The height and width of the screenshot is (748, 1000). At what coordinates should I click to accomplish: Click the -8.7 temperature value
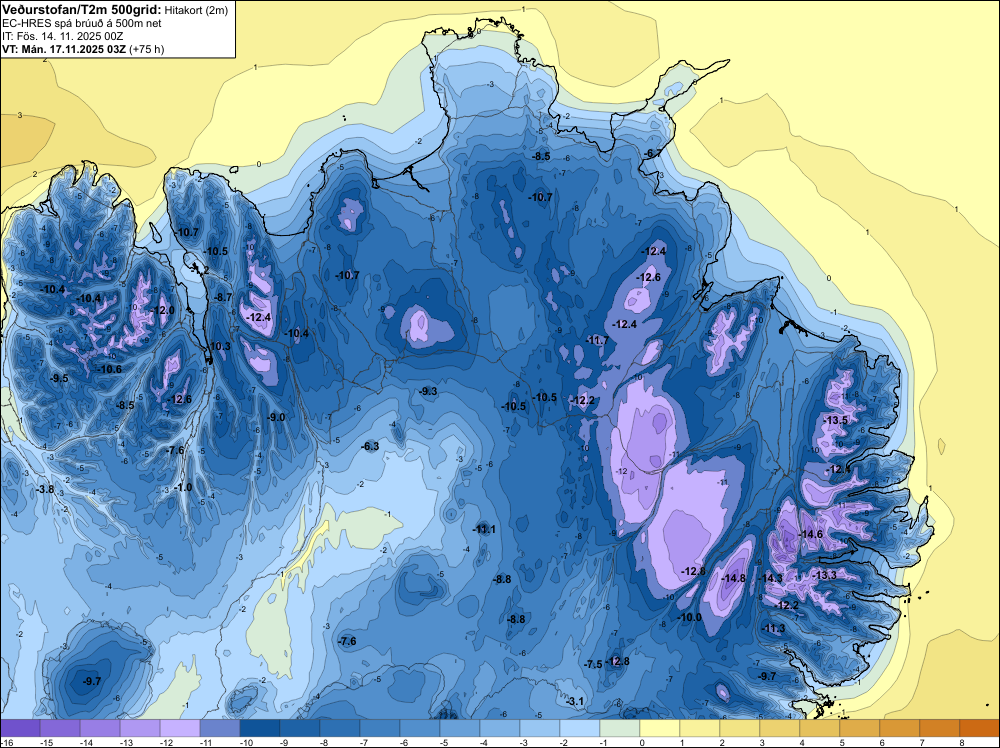(x=223, y=297)
